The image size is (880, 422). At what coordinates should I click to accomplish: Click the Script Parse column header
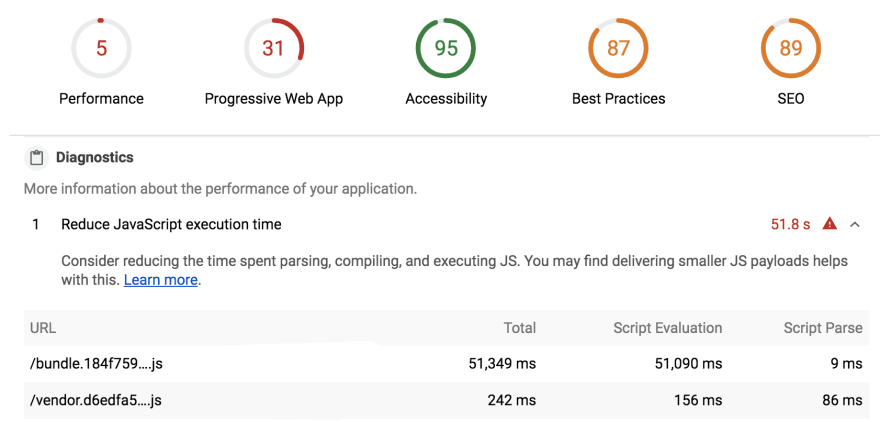tap(822, 328)
